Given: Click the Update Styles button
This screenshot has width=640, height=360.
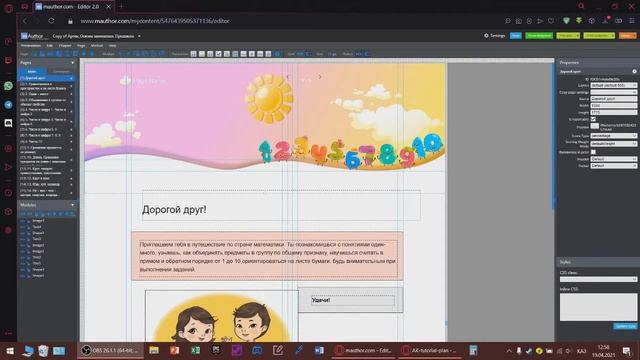Looking at the screenshot, I should point(625,326).
